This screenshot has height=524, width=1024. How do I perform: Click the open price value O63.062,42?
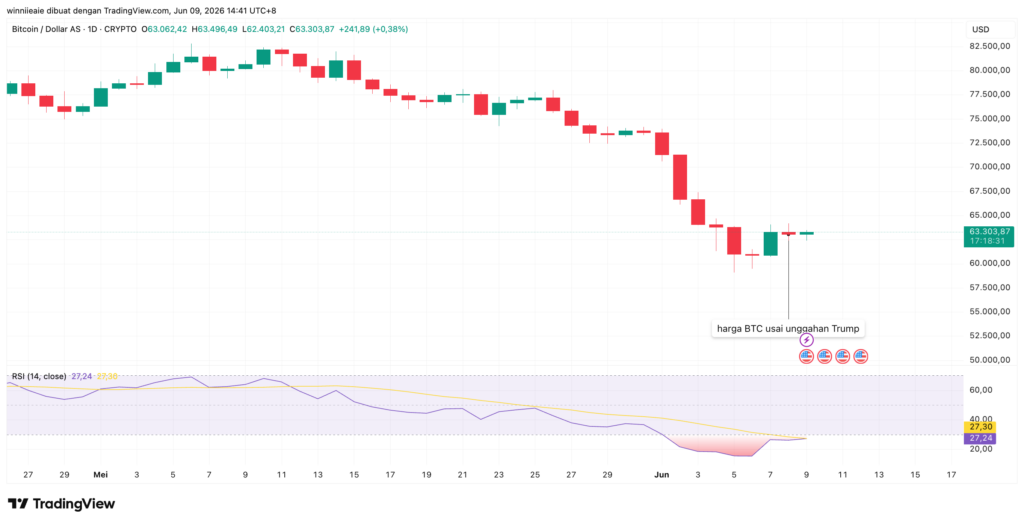click(x=167, y=29)
